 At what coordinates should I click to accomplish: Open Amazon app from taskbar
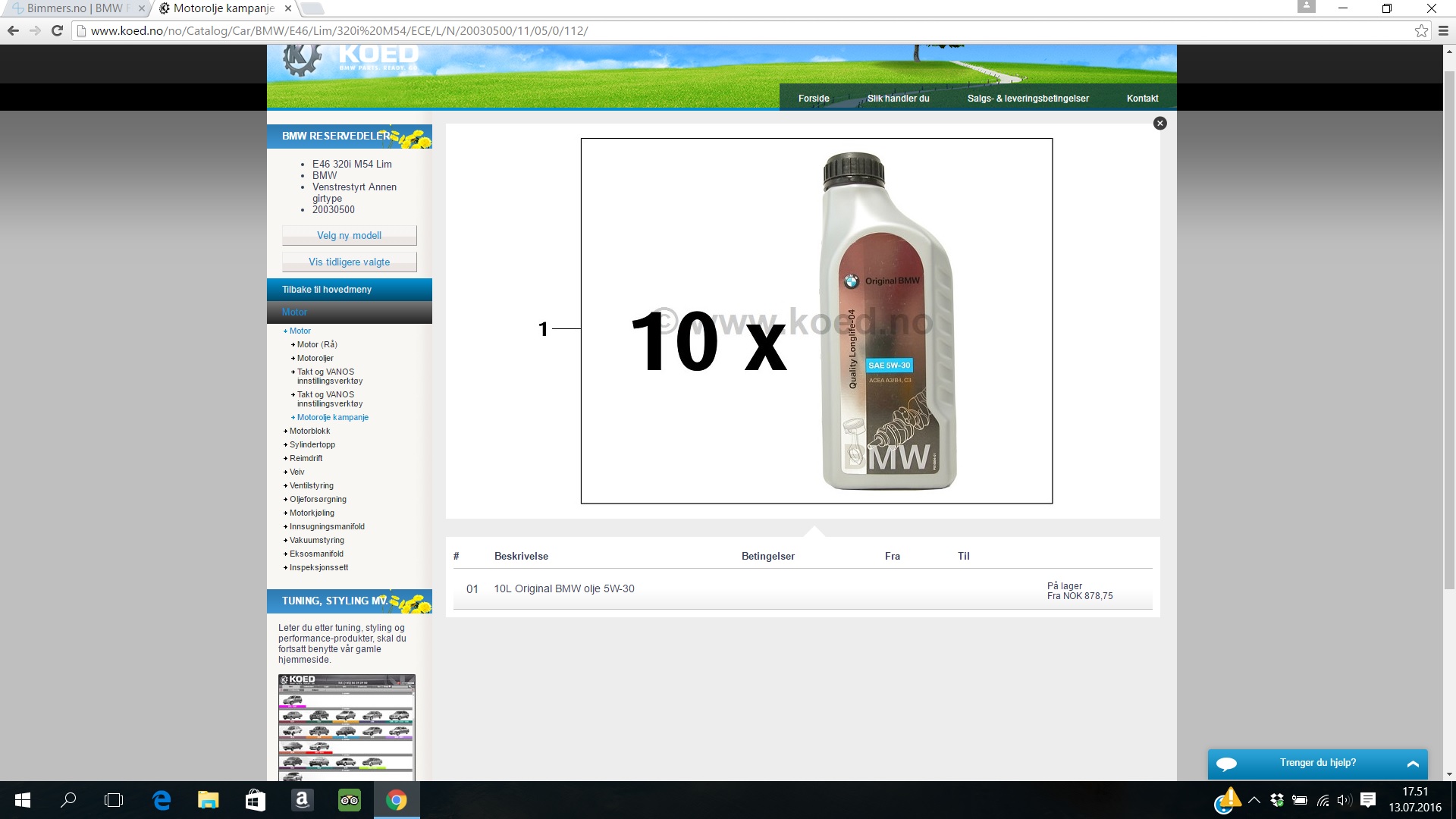[302, 800]
